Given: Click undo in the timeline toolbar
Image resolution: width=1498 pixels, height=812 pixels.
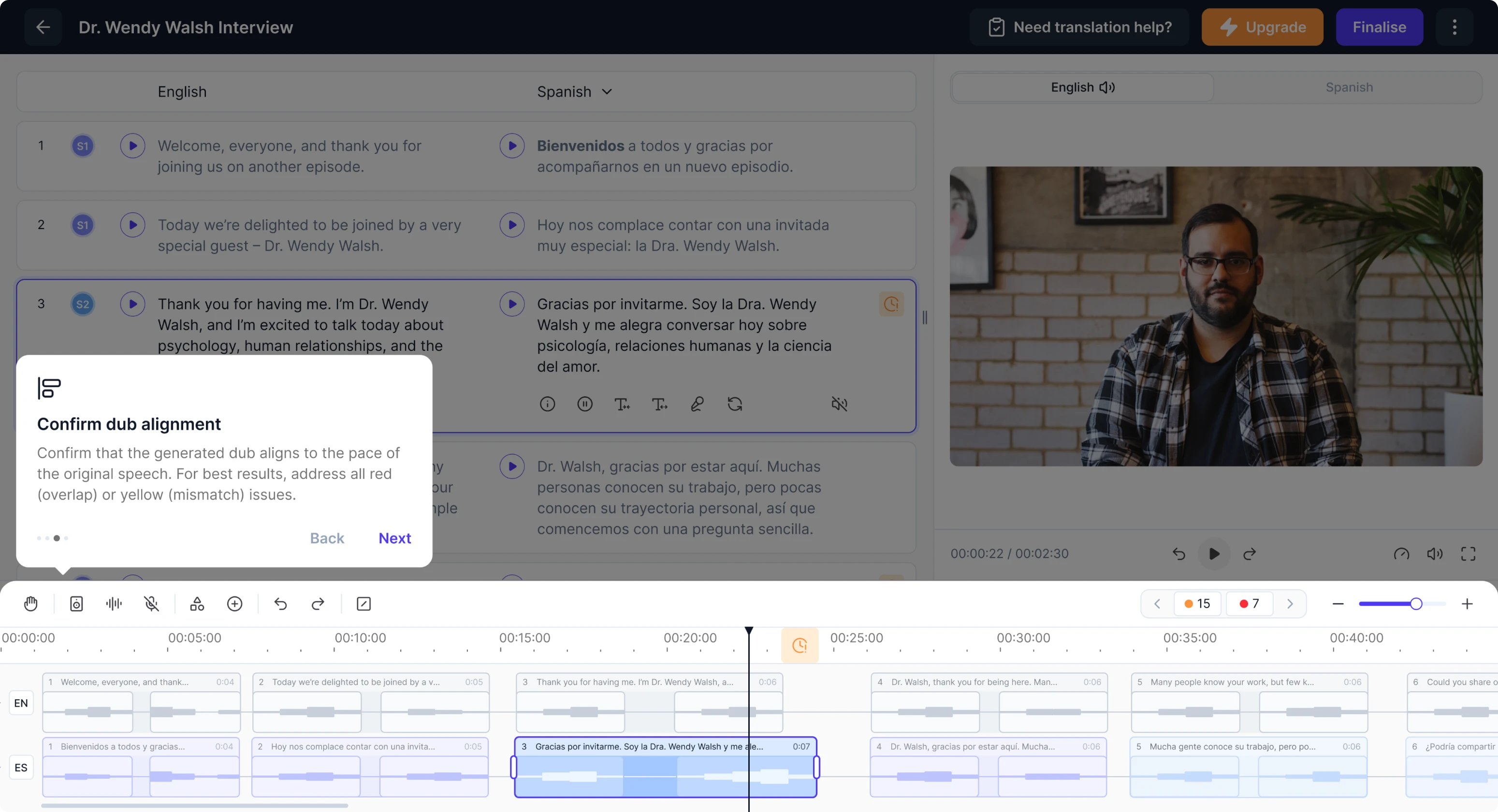Looking at the screenshot, I should tap(281, 604).
